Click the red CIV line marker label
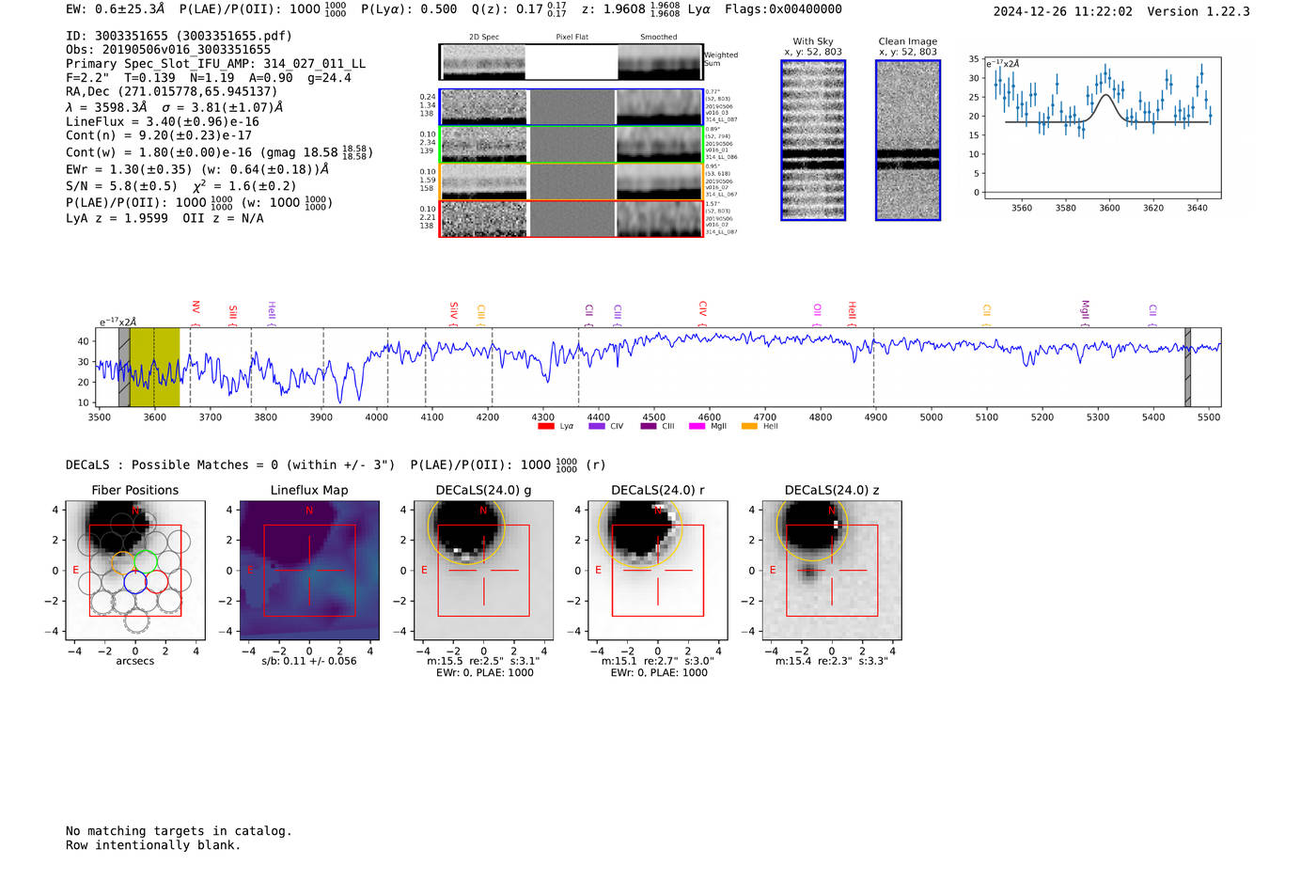 tap(702, 308)
